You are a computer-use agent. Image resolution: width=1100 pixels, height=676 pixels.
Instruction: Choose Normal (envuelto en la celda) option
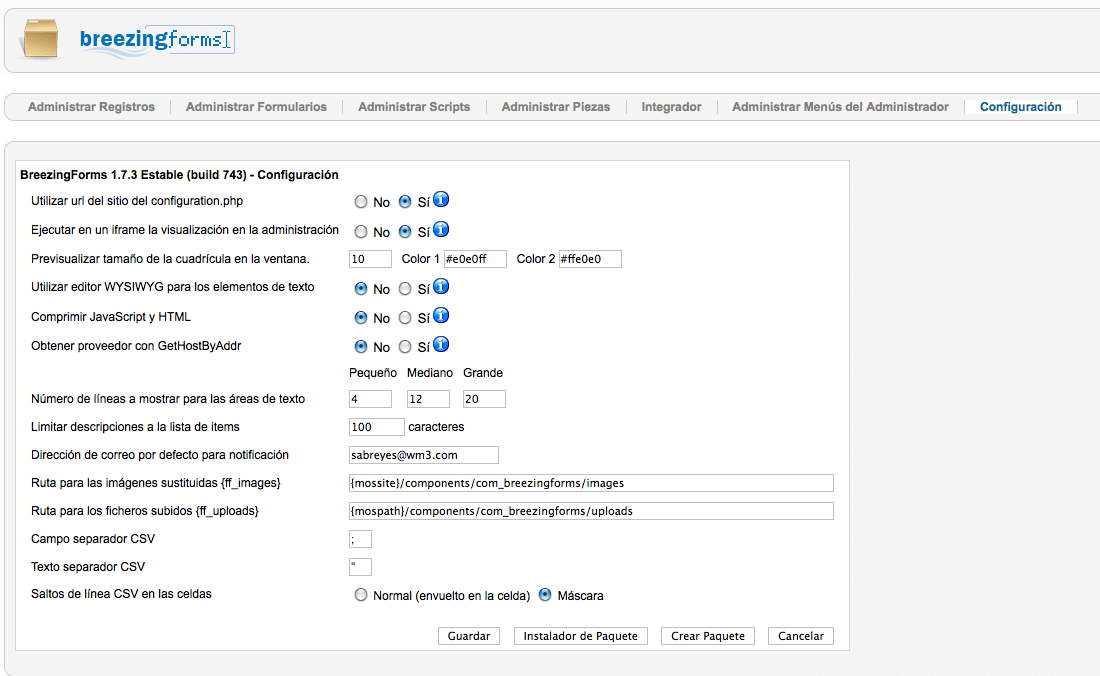(361, 595)
